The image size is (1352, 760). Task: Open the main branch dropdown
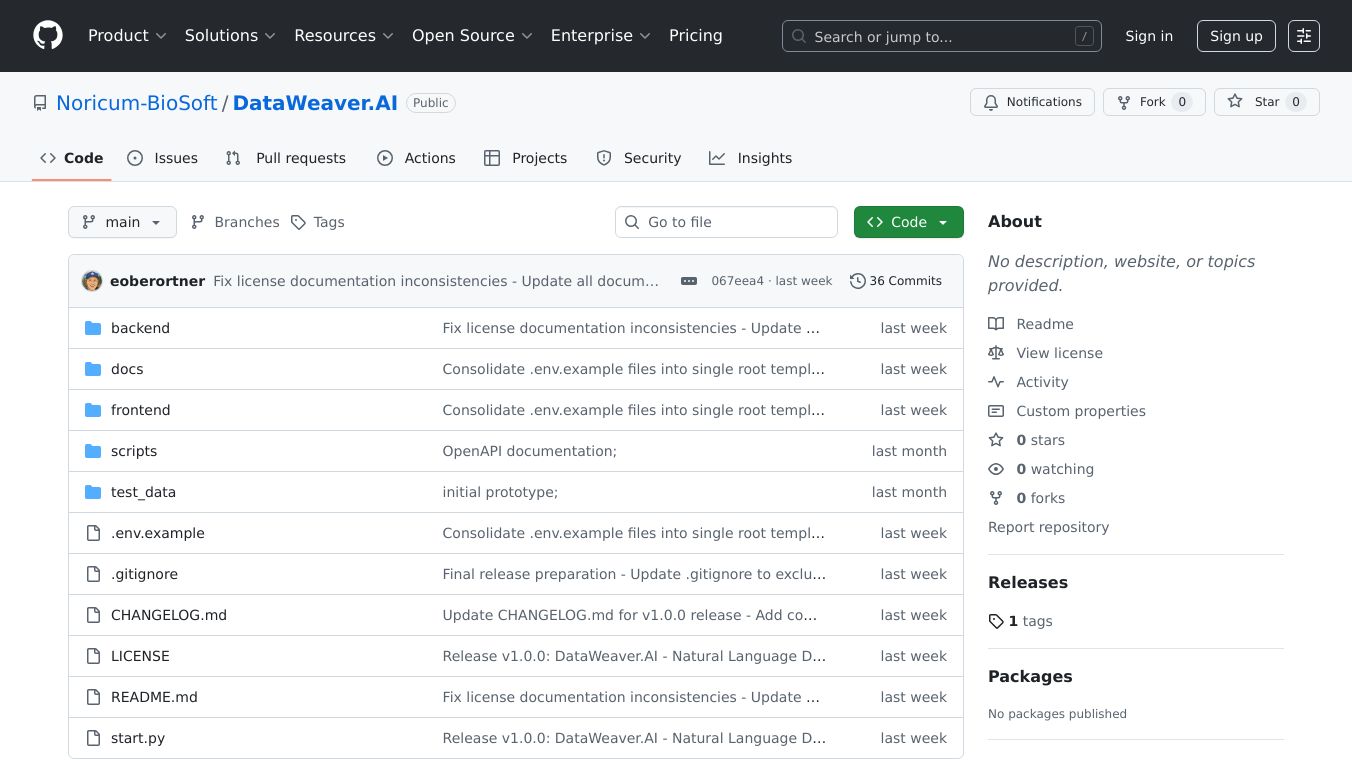(x=122, y=222)
